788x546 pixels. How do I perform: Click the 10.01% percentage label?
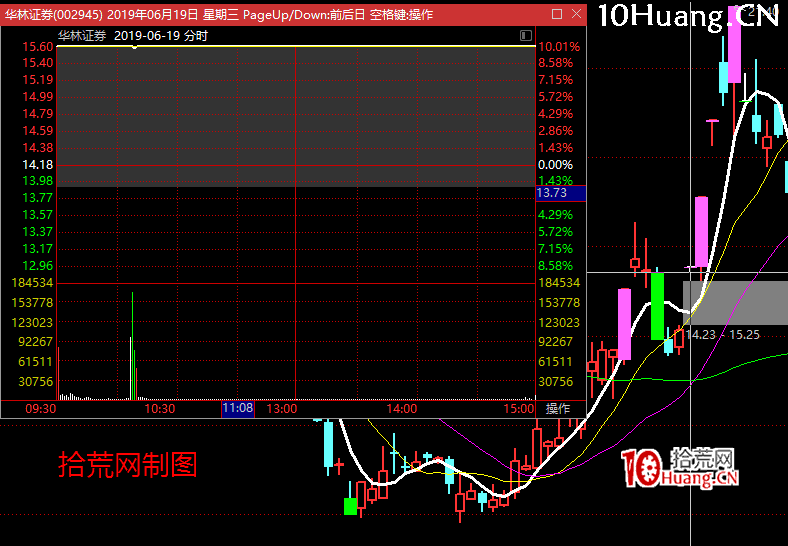(x=559, y=47)
